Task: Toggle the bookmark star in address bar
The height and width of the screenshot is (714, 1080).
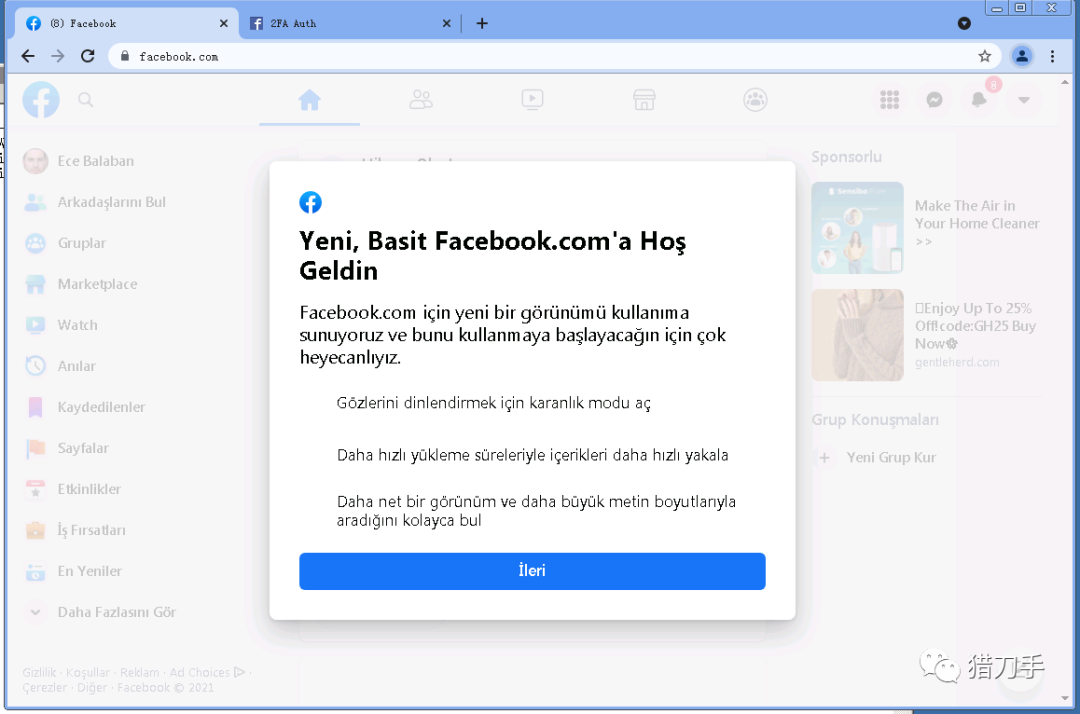Action: pos(984,56)
